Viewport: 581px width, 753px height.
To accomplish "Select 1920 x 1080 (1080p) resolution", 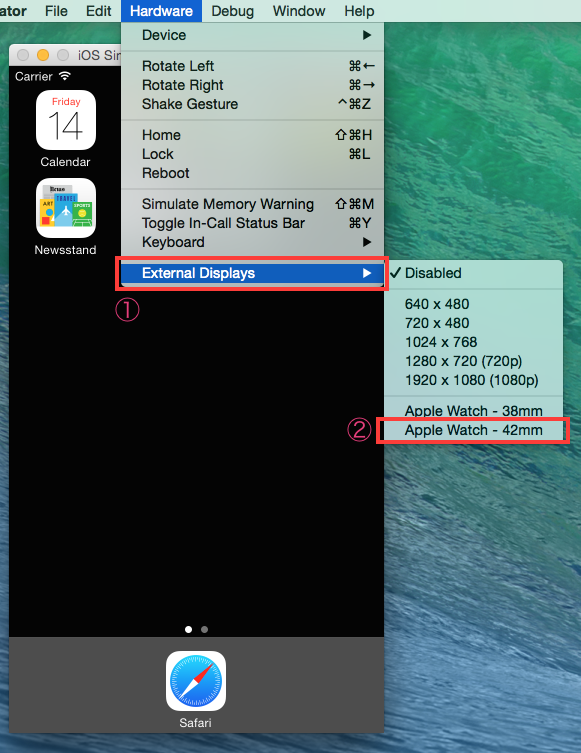I will [x=473, y=380].
